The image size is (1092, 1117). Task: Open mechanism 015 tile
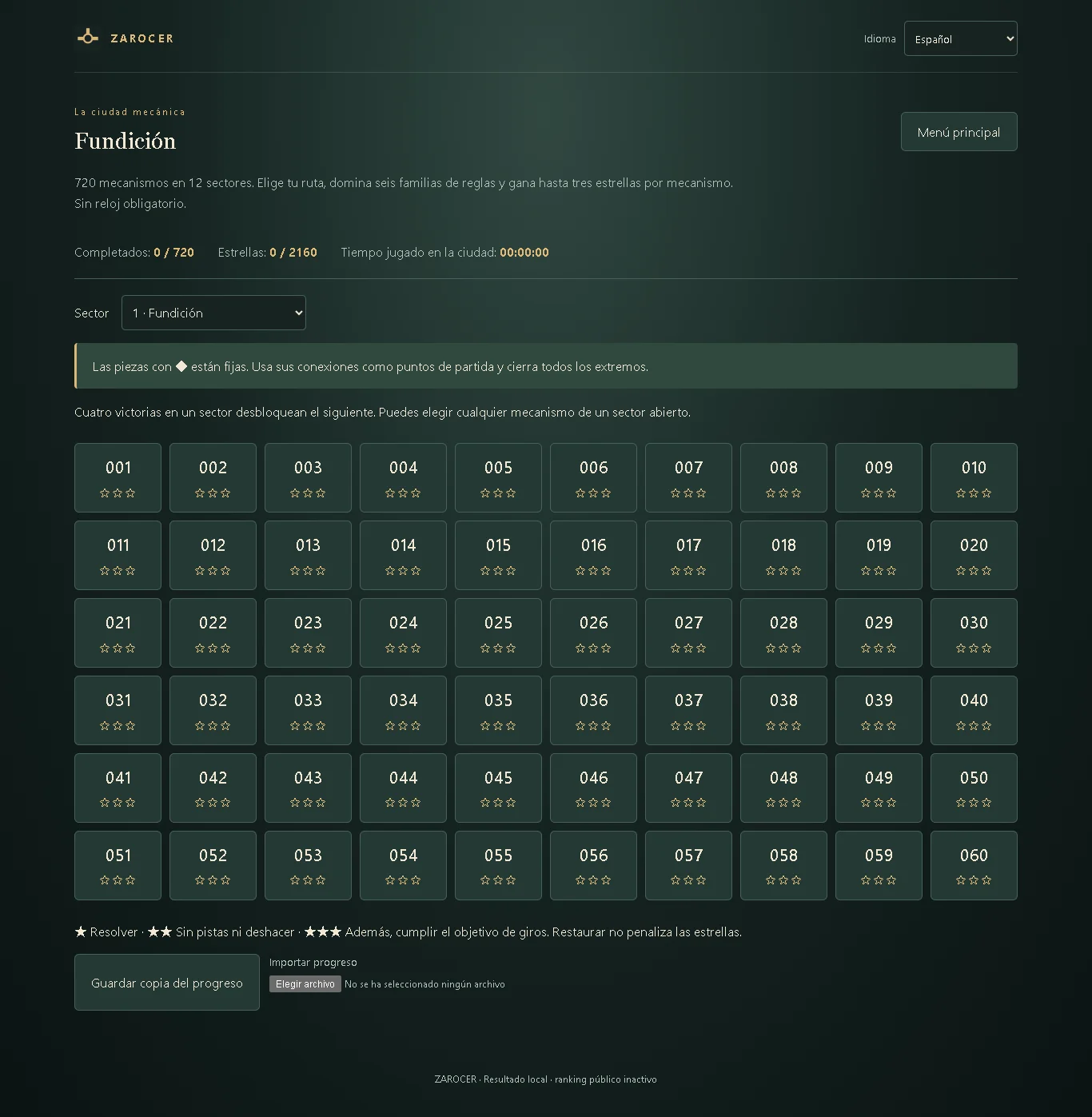coord(498,555)
